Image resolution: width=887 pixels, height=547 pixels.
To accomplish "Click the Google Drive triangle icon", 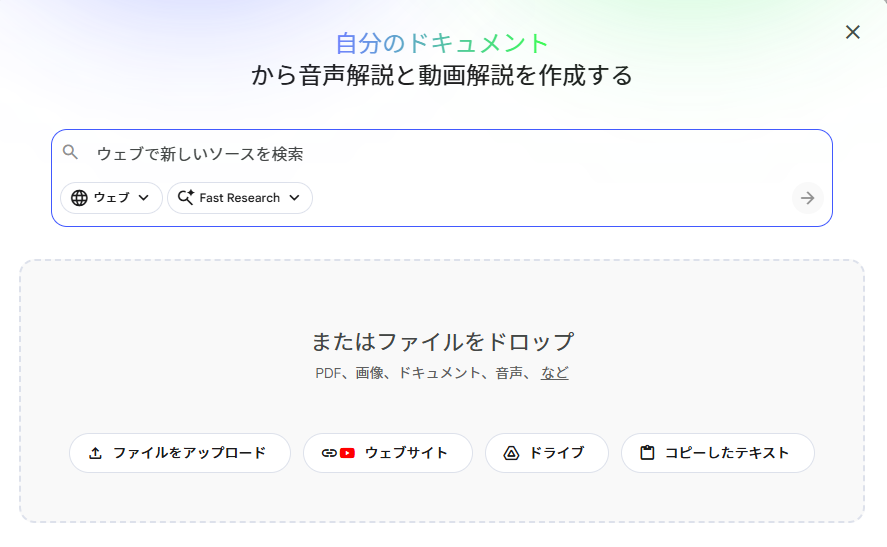I will click(x=510, y=453).
